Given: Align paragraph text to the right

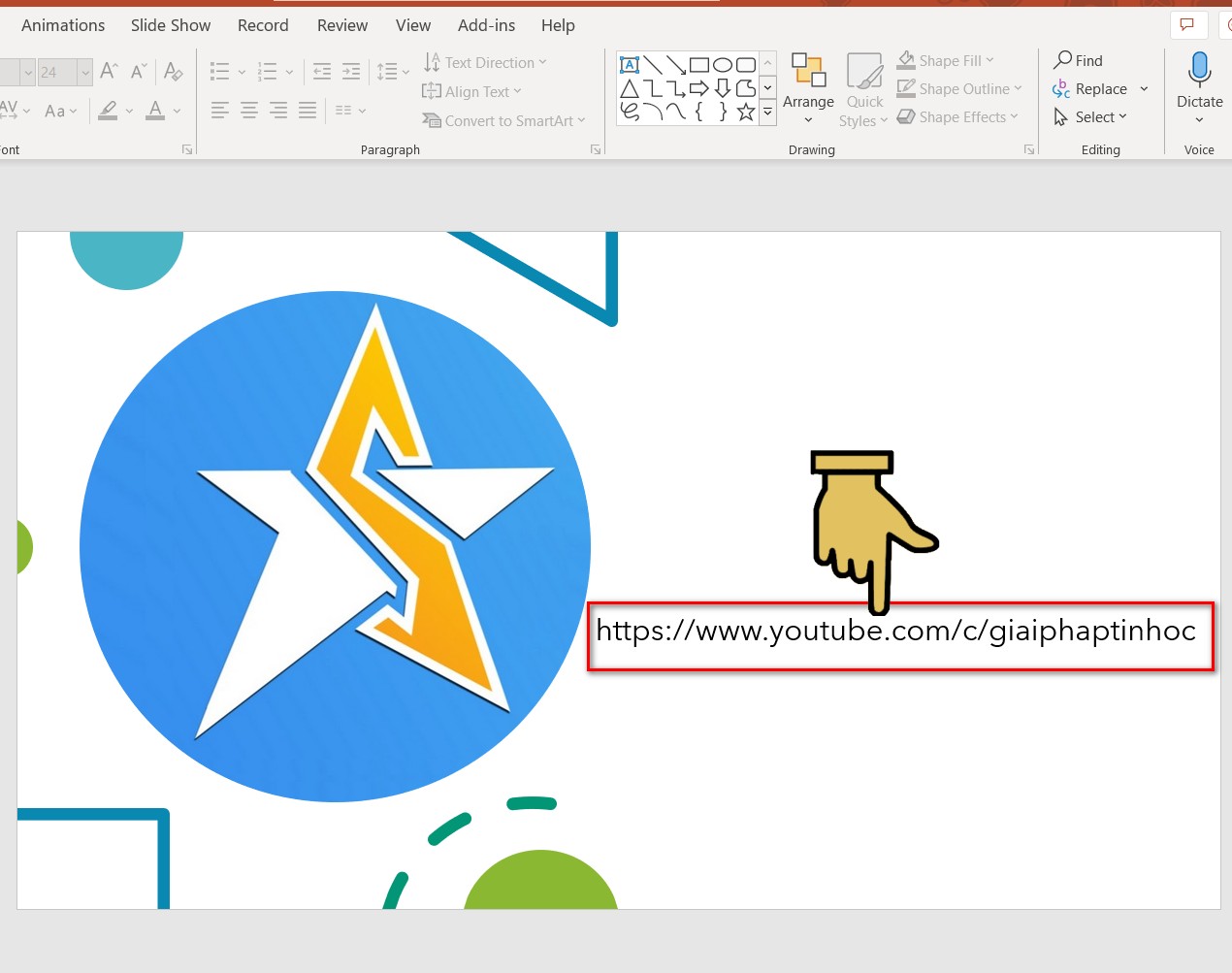Looking at the screenshot, I should (x=278, y=111).
